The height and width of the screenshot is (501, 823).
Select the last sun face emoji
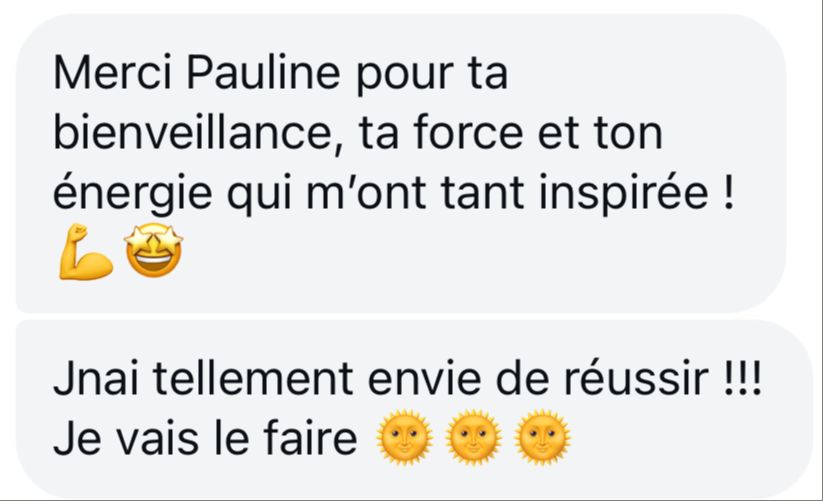click(x=542, y=437)
